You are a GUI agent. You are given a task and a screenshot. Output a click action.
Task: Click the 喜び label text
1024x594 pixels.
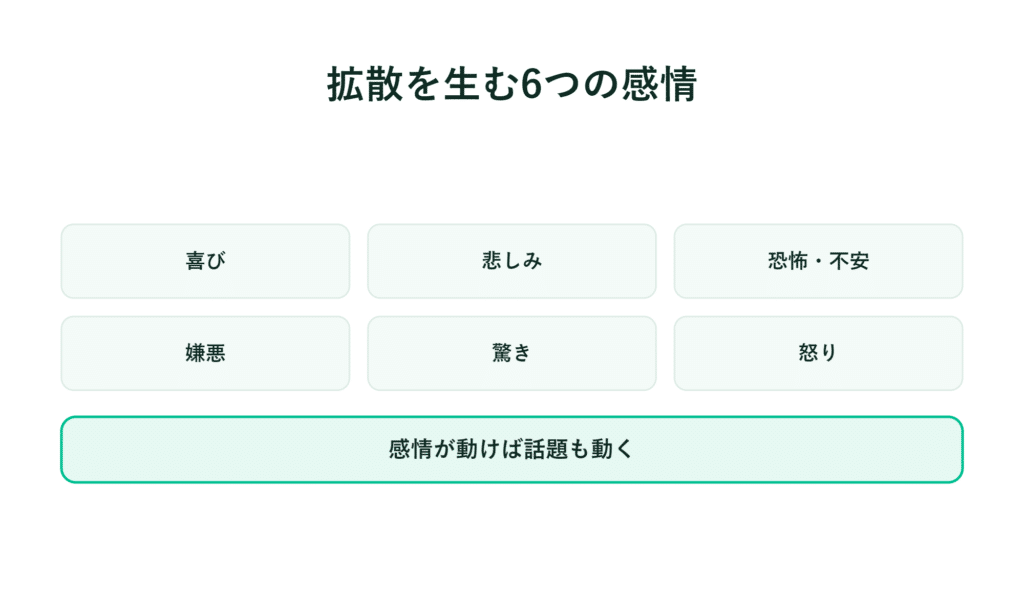pos(205,261)
